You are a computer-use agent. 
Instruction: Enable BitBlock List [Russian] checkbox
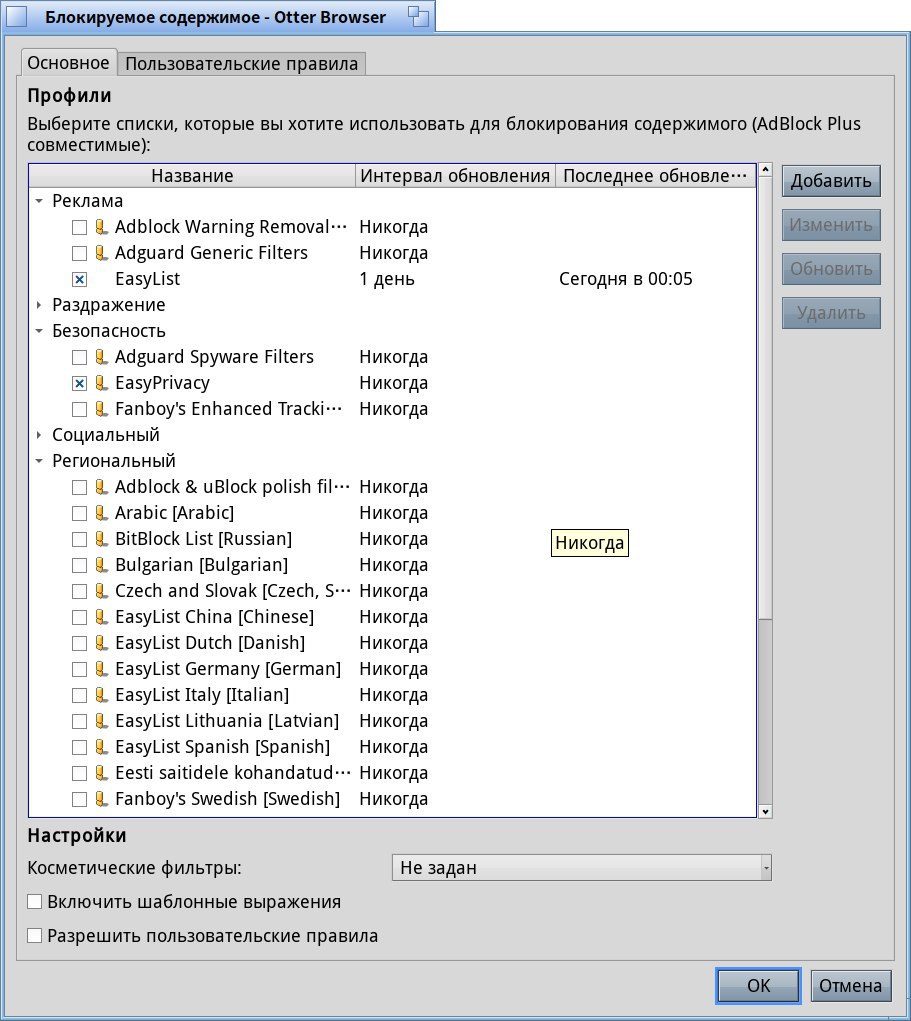pyautogui.click(x=79, y=540)
